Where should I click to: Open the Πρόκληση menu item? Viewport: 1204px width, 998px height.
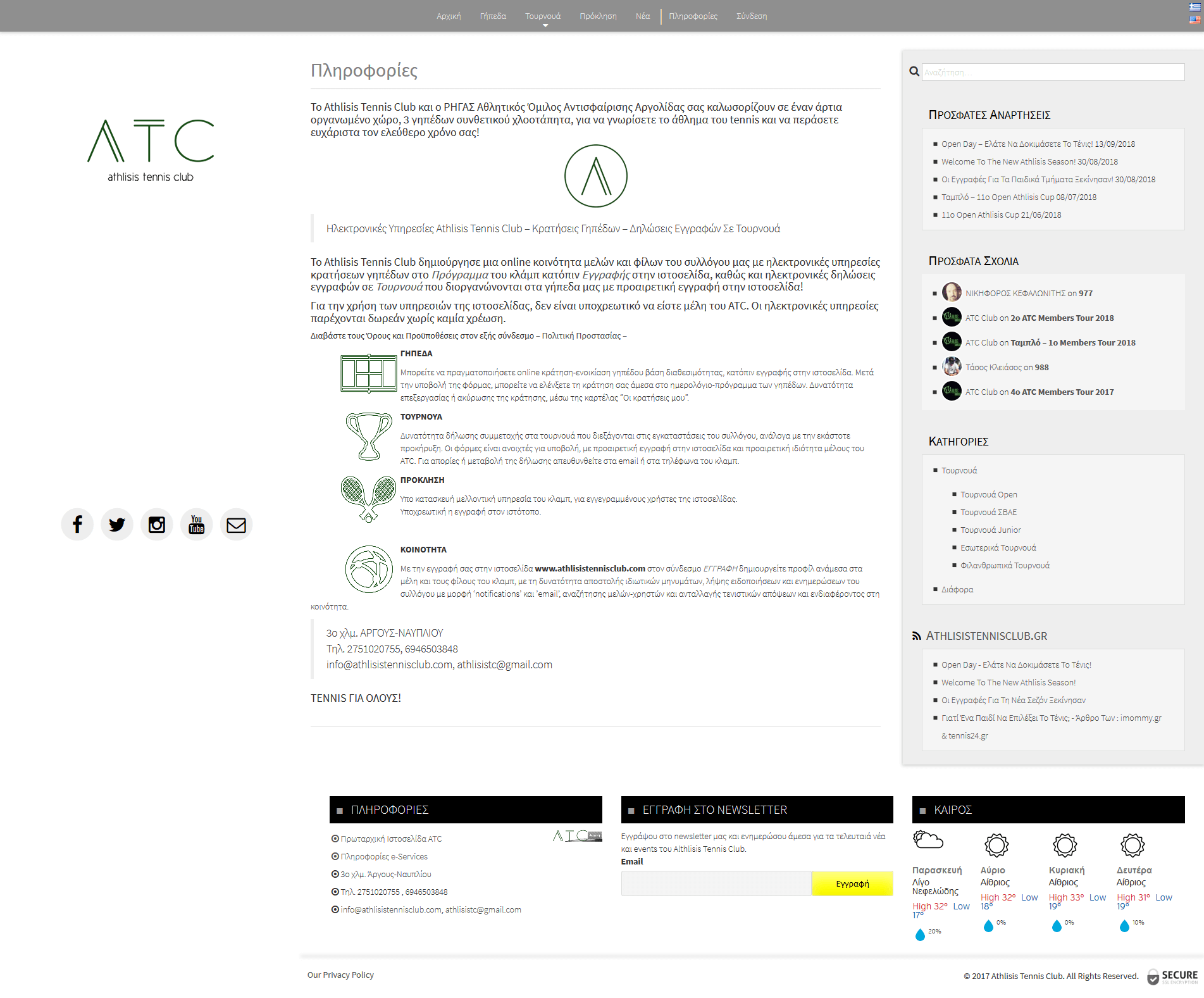click(598, 16)
